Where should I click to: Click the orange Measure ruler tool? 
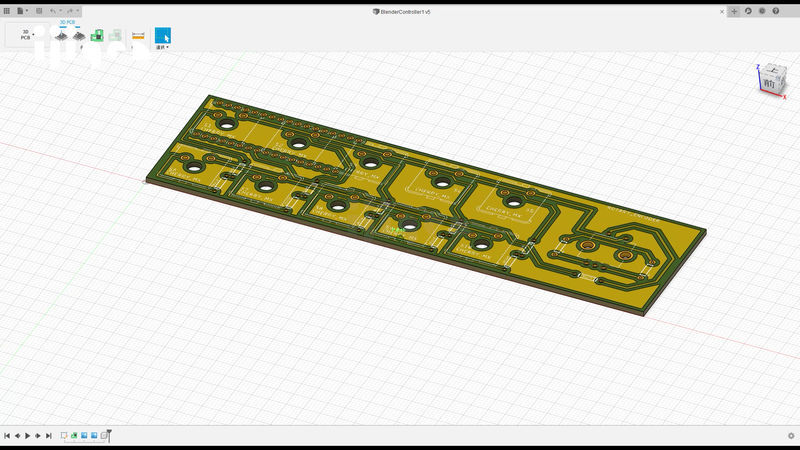[x=138, y=36]
